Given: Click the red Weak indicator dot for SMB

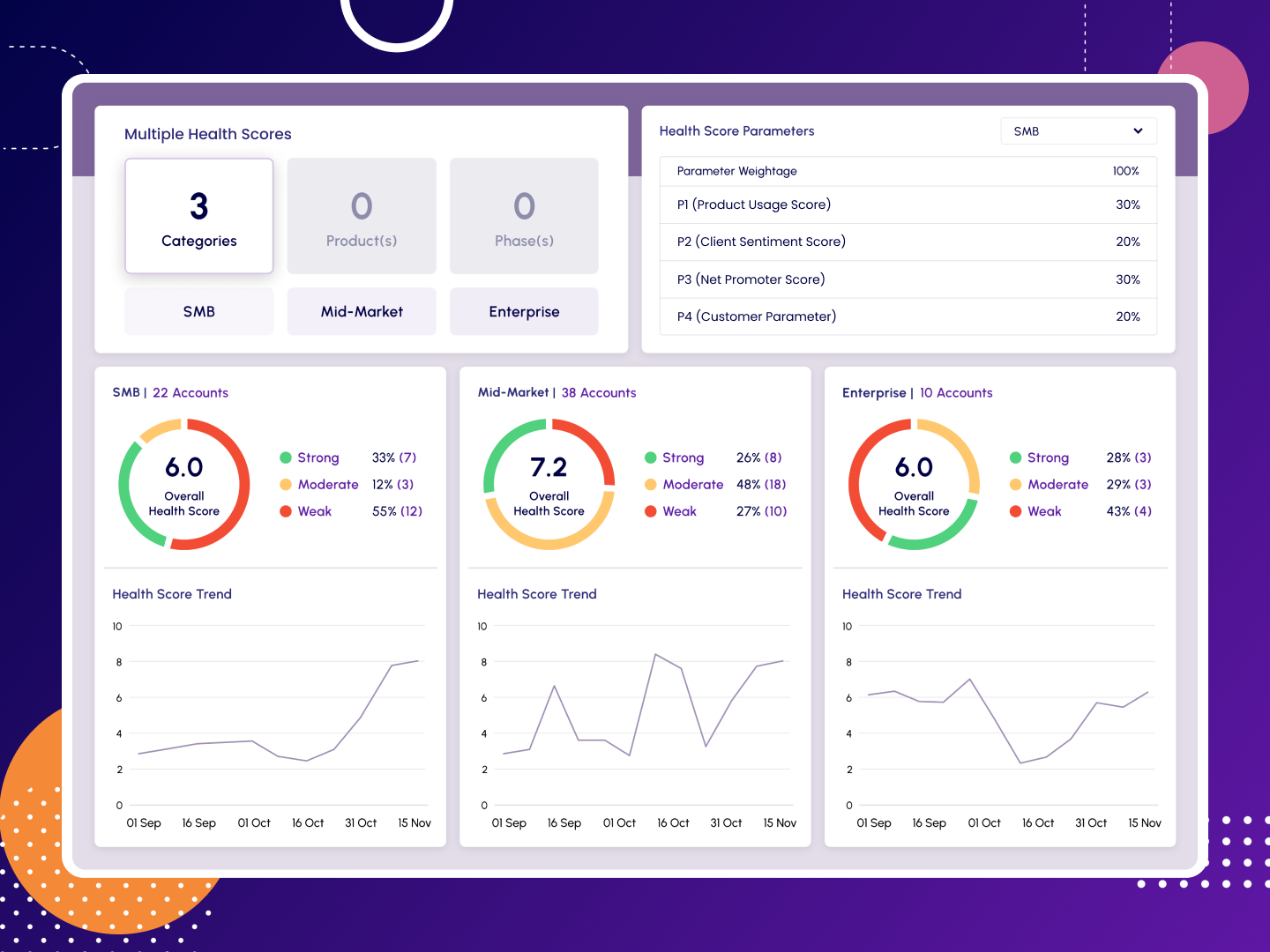Looking at the screenshot, I should coord(286,511).
